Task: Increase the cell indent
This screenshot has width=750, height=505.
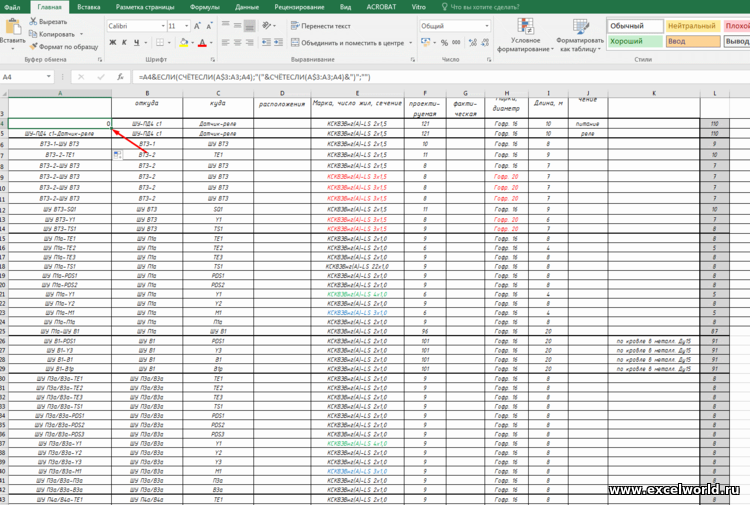Action: coord(278,43)
